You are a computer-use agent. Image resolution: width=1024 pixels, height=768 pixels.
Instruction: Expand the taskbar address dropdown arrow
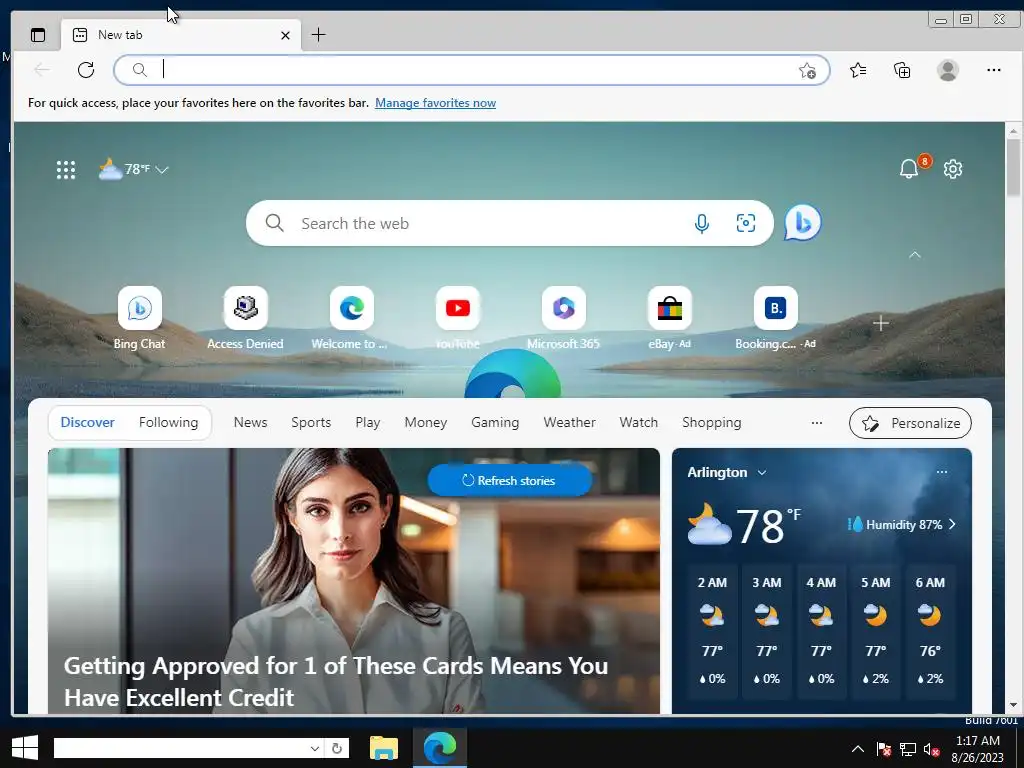point(315,748)
